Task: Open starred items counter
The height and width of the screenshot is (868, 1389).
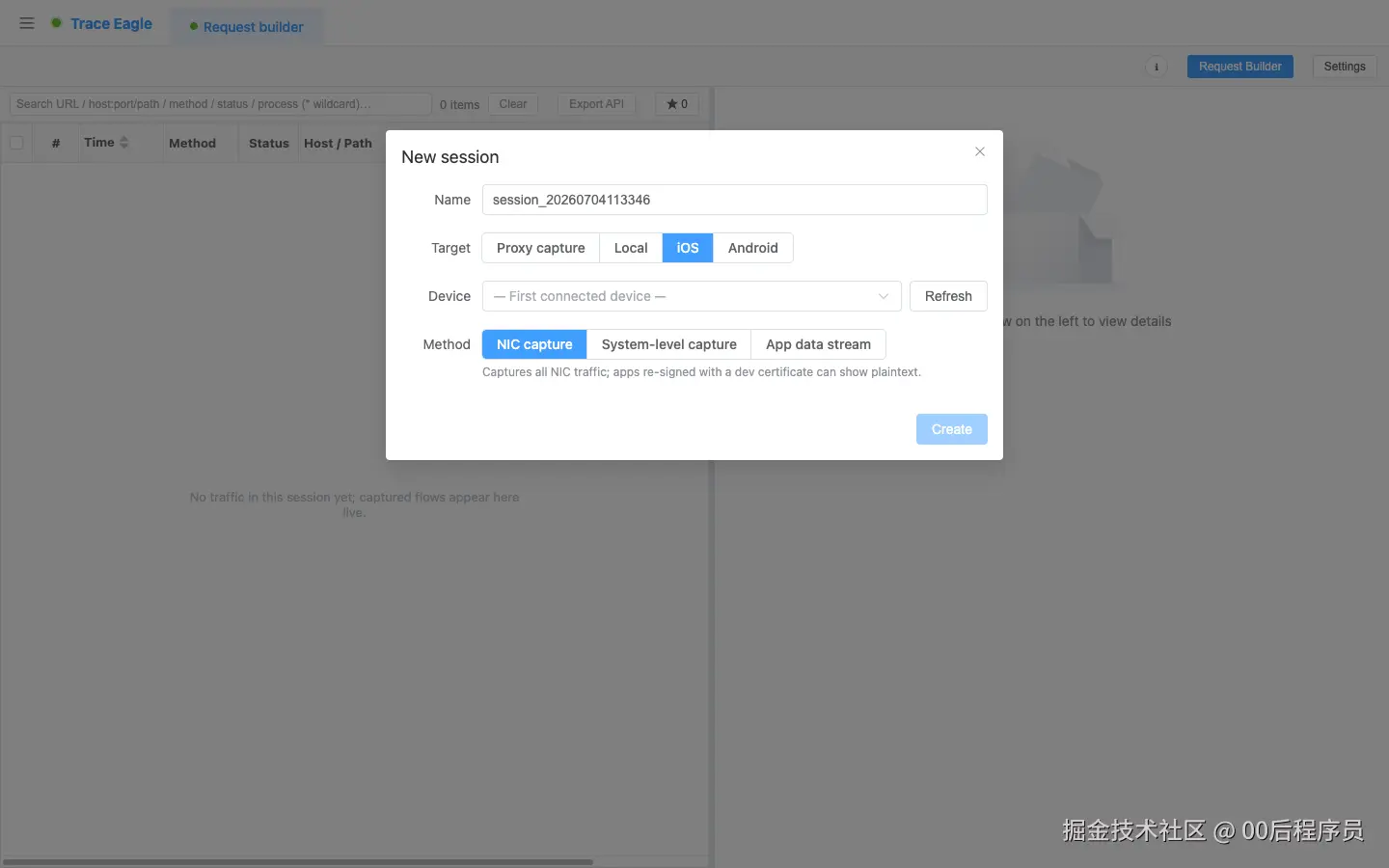Action: [677, 104]
